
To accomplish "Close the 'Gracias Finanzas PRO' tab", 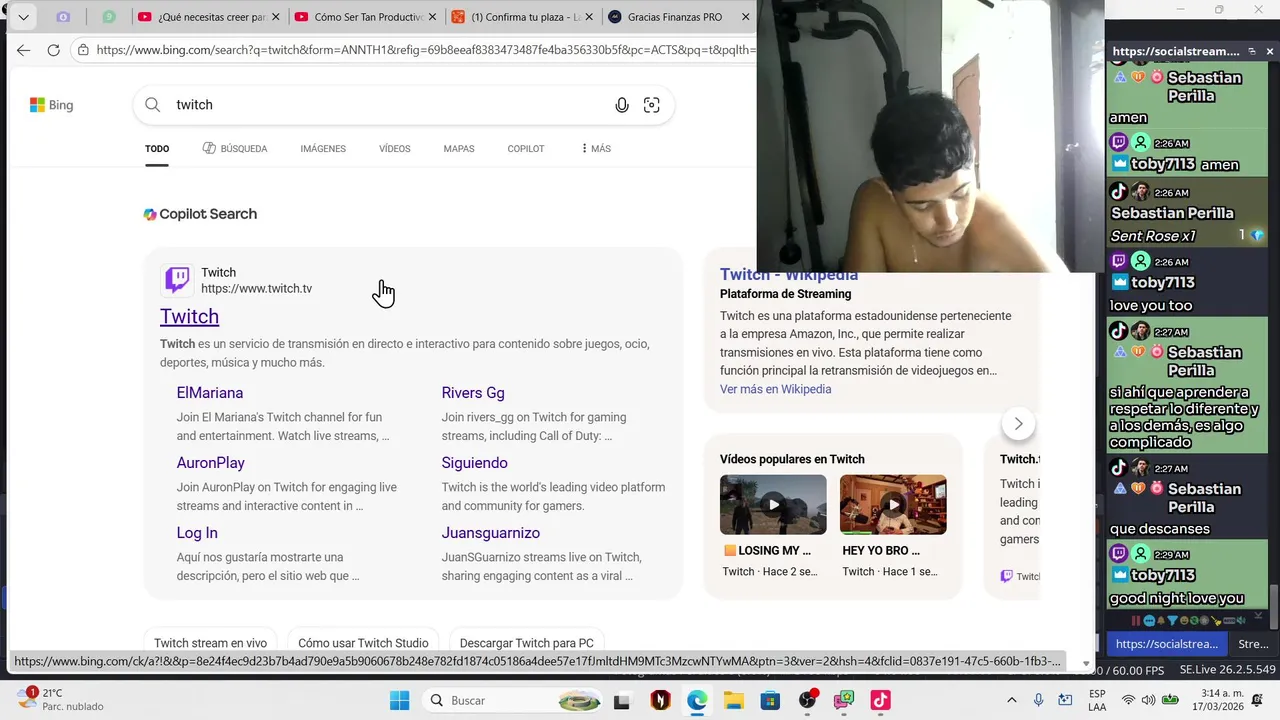I will click(x=746, y=17).
